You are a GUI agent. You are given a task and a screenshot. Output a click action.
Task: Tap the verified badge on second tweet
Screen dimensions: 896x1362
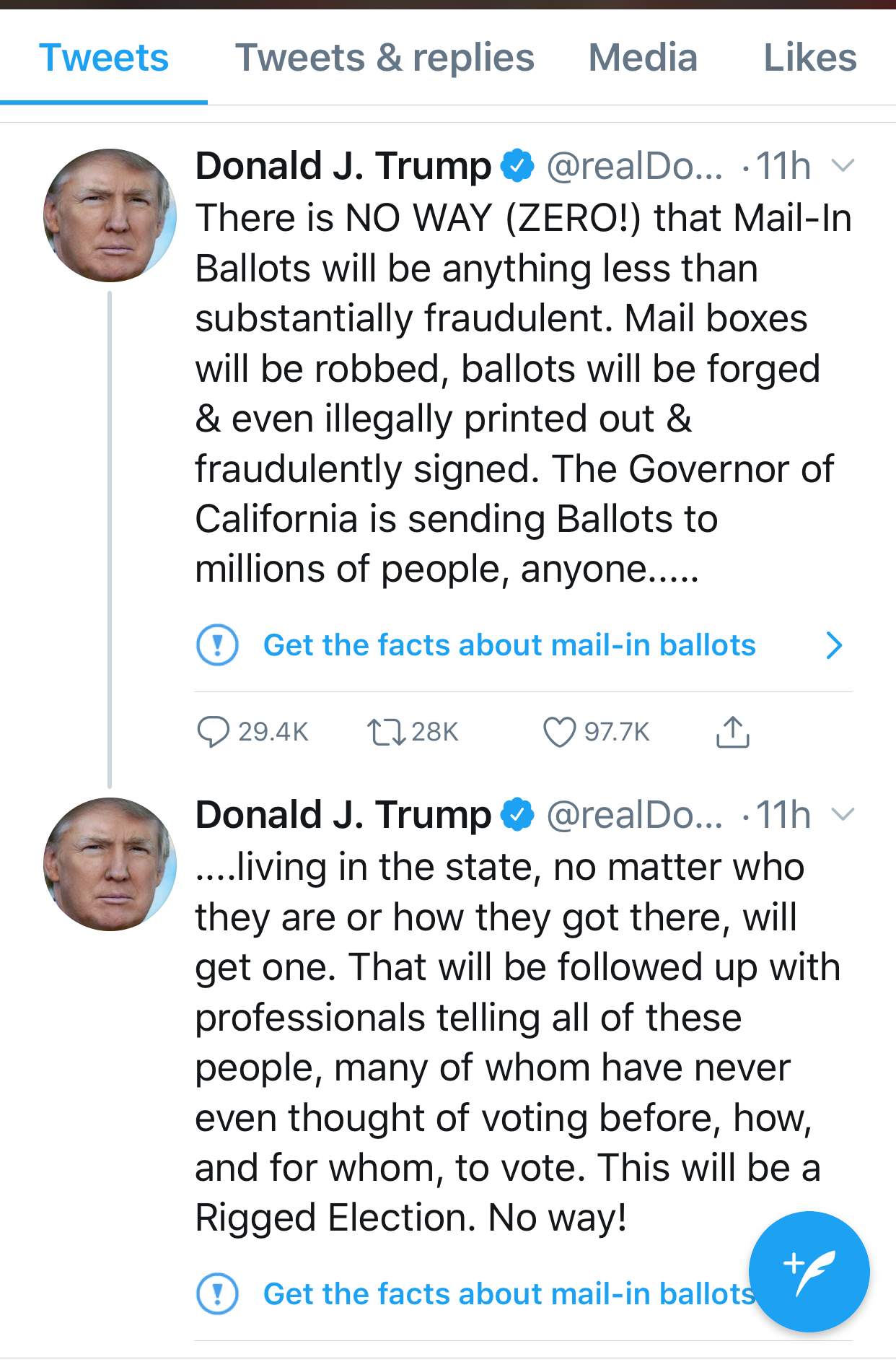tap(517, 815)
